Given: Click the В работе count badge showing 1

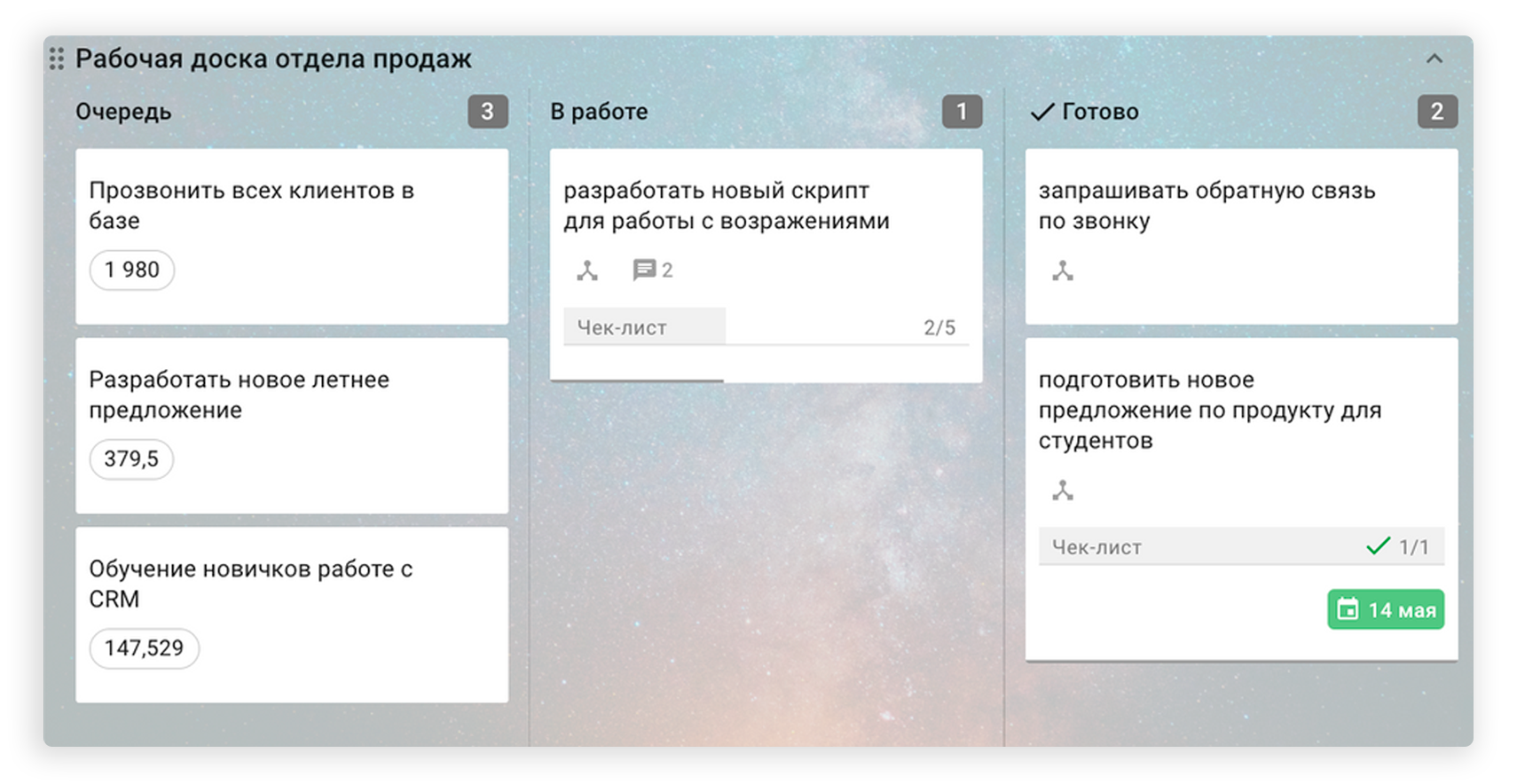Looking at the screenshot, I should pyautogui.click(x=963, y=112).
